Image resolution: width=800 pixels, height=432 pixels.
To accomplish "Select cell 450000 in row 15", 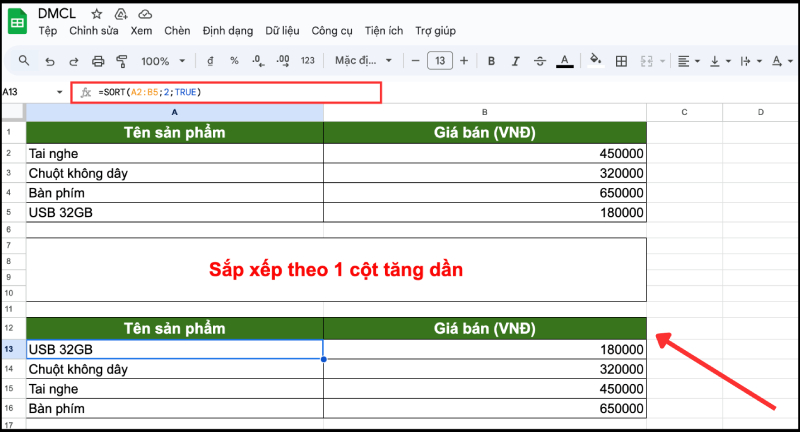I will (x=485, y=389).
